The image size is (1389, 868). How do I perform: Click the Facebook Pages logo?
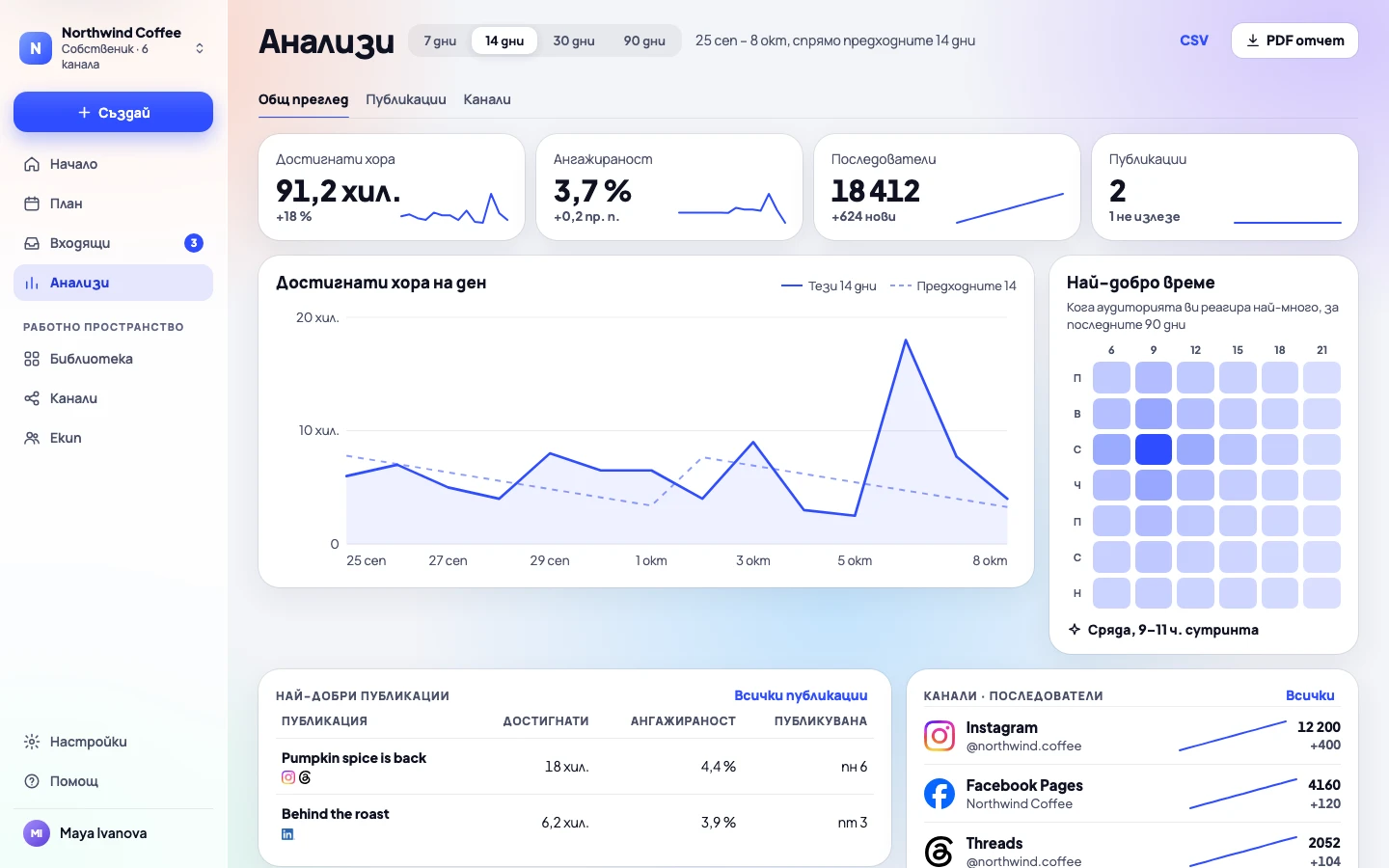click(x=940, y=794)
